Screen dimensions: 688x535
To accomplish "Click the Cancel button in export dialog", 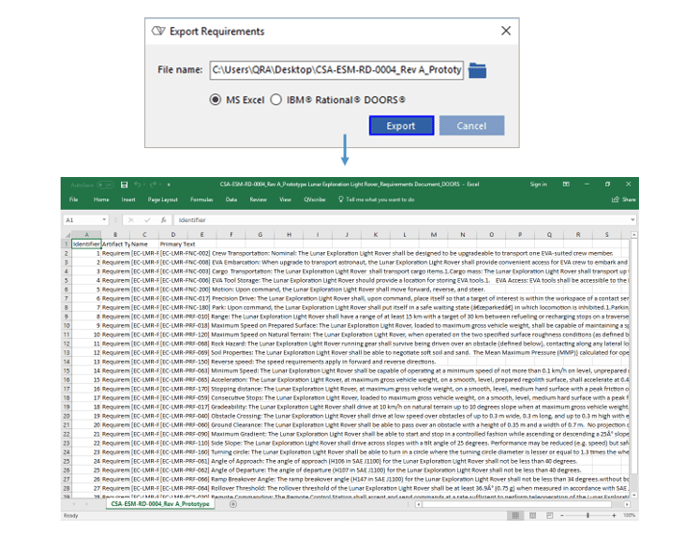I will [472, 126].
